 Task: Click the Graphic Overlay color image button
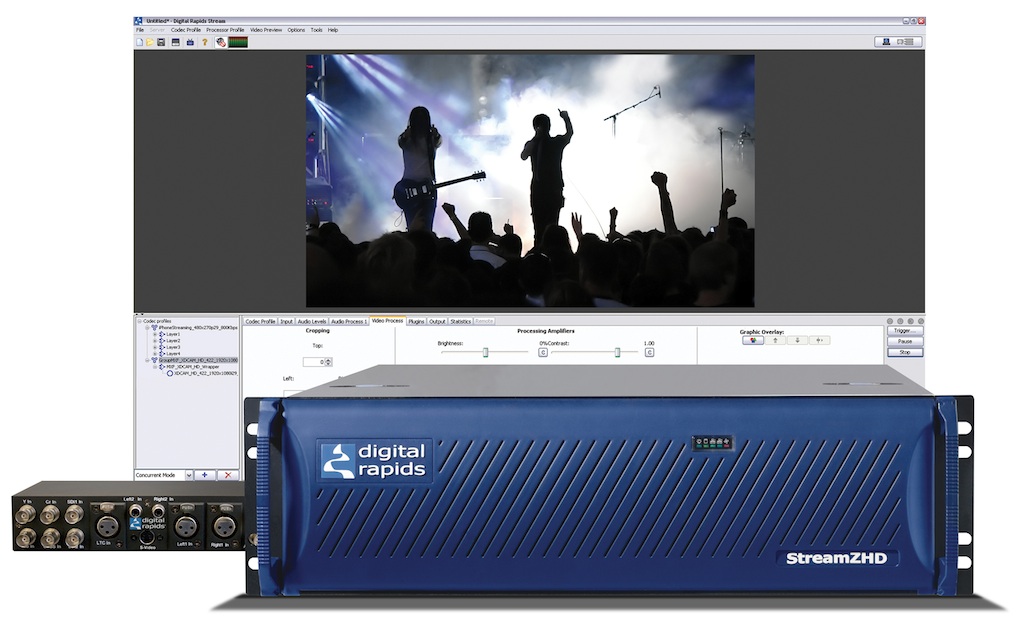click(753, 340)
